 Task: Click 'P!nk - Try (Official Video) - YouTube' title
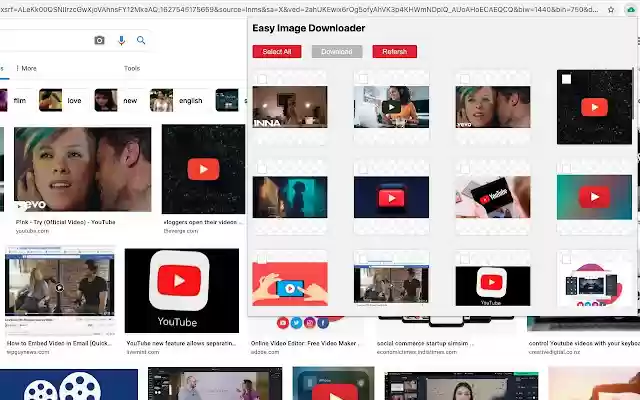coord(65,222)
